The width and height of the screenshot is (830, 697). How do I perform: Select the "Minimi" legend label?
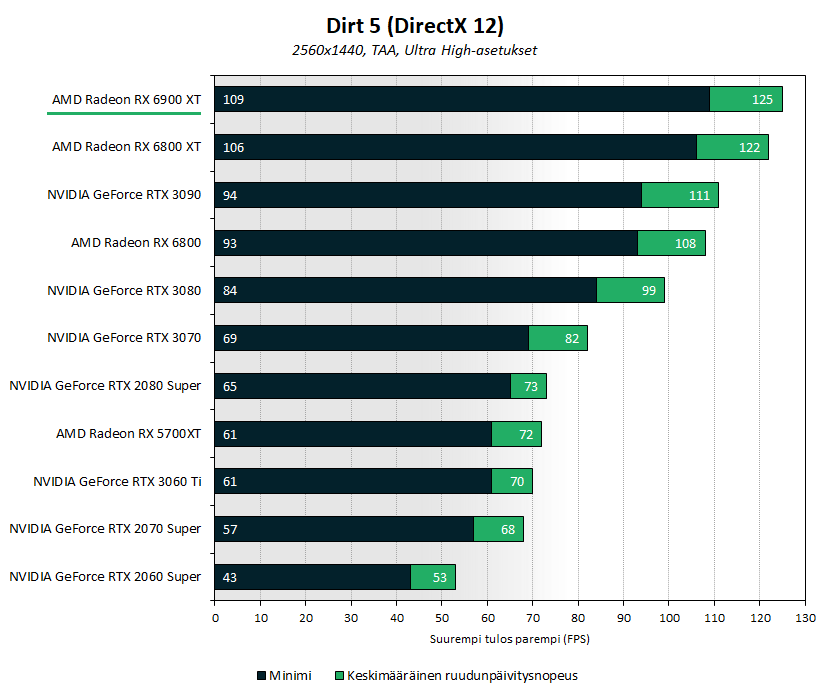click(290, 676)
